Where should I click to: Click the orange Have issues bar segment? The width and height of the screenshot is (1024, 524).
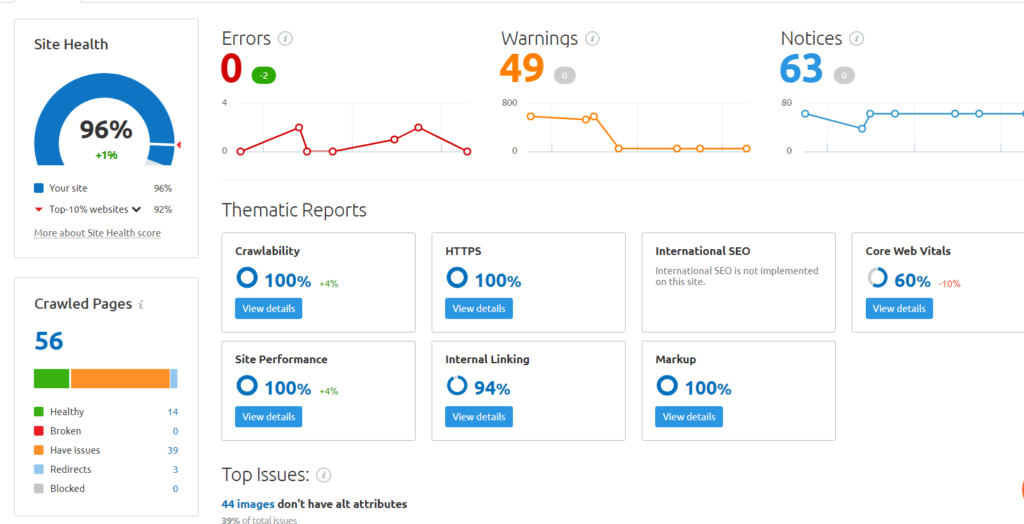(120, 378)
